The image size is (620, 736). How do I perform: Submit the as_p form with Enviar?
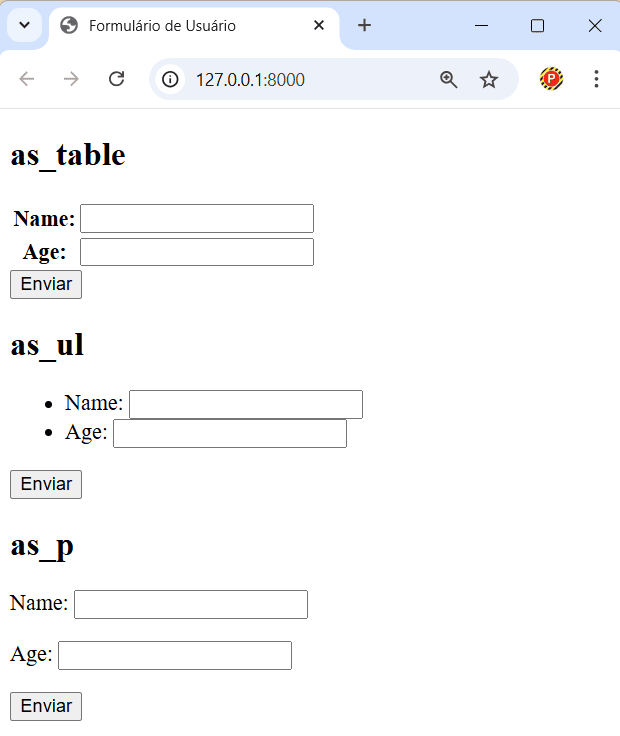coord(46,706)
